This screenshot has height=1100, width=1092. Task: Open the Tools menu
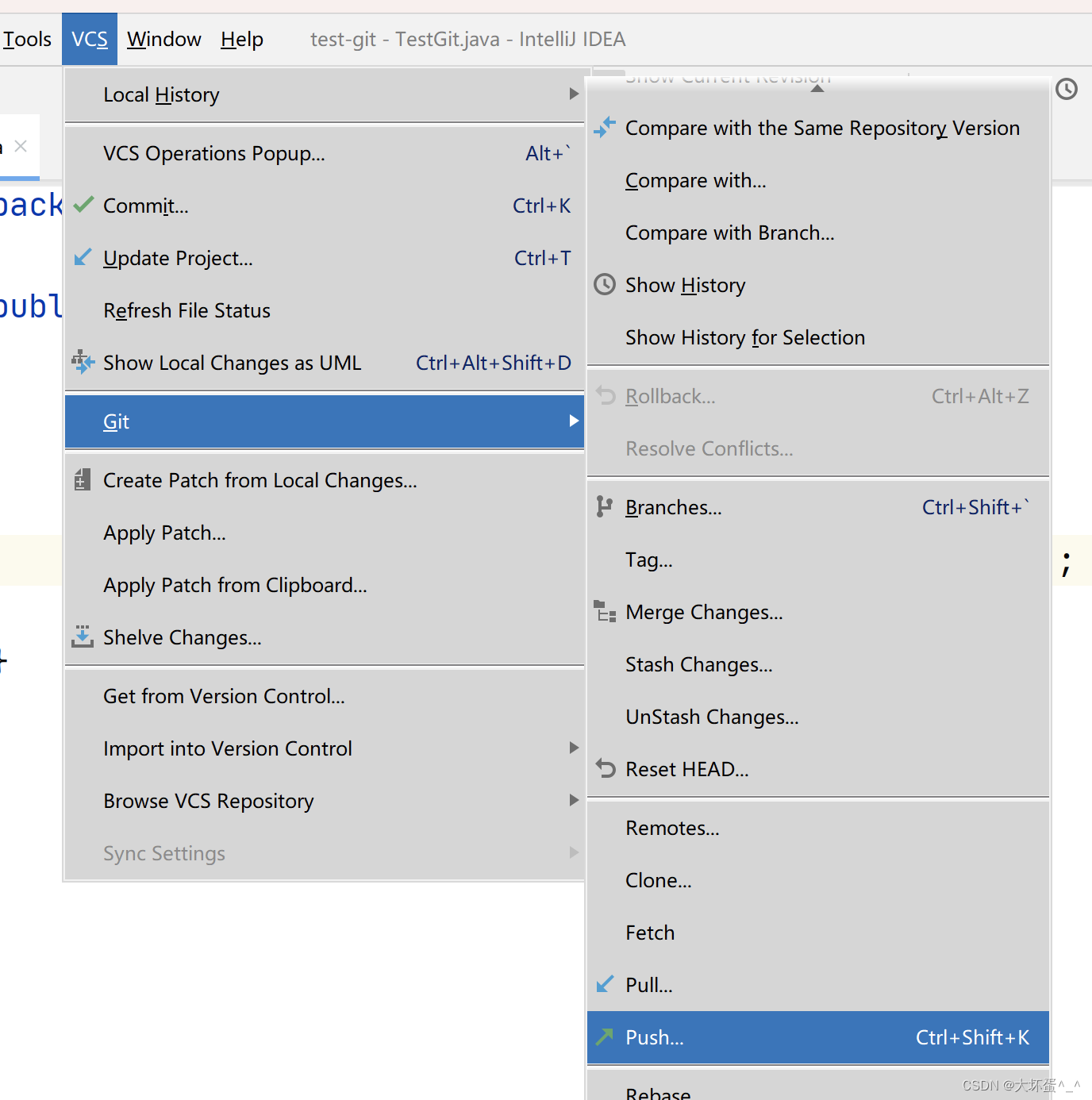[x=27, y=39]
